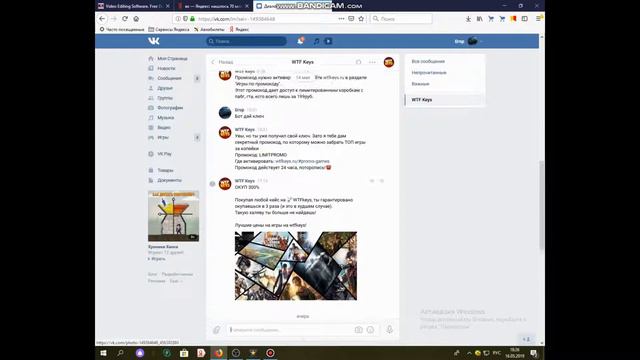The width and height of the screenshot is (640, 360).
Task: Open the Windows Start menu
Action: pyautogui.click(x=103, y=353)
